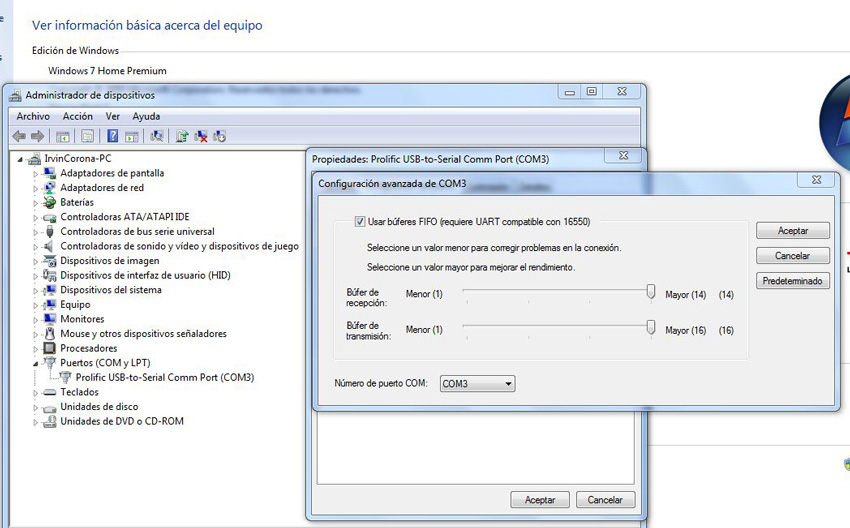Image resolution: width=850 pixels, height=528 pixels.
Task: Select the USB bus serie universal icon
Action: tap(50, 231)
